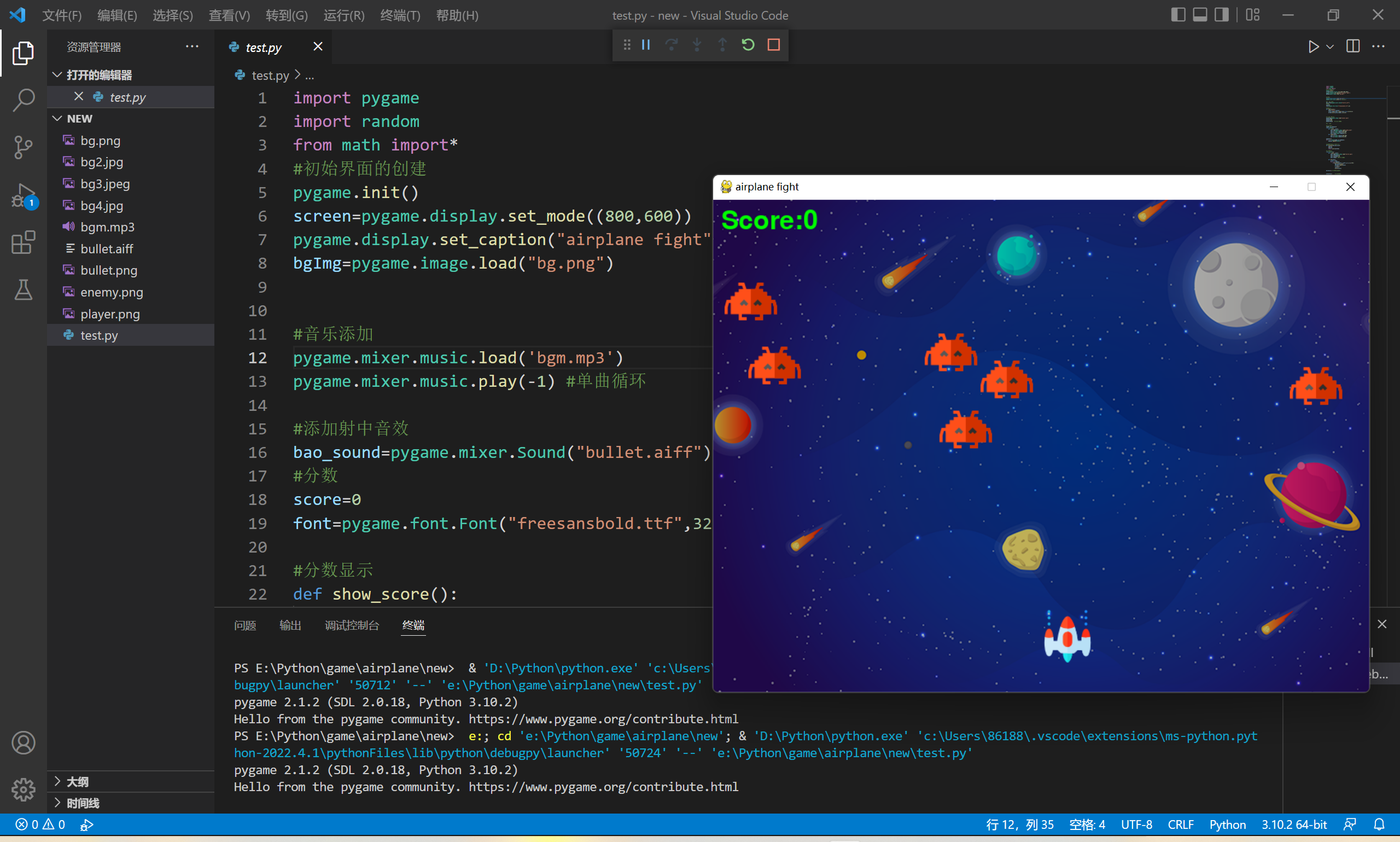Switch to the 输出 panel tab
1400x842 pixels.
click(x=290, y=625)
